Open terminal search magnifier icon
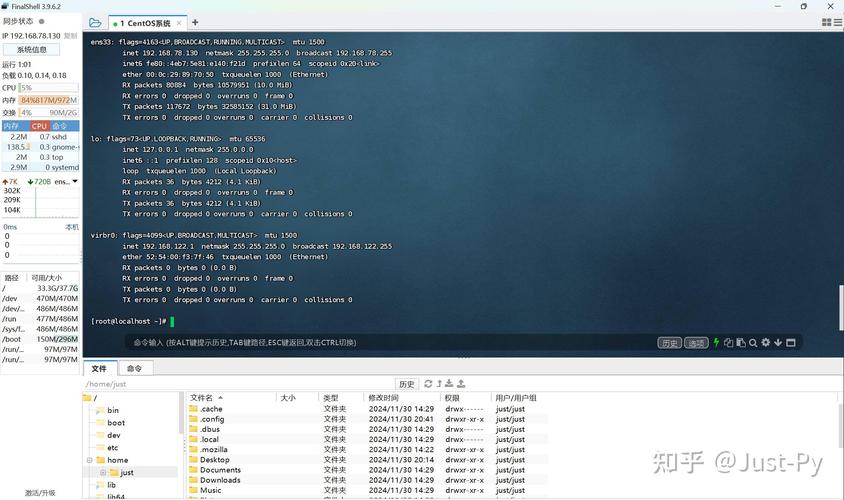This screenshot has width=844, height=500. (x=753, y=342)
